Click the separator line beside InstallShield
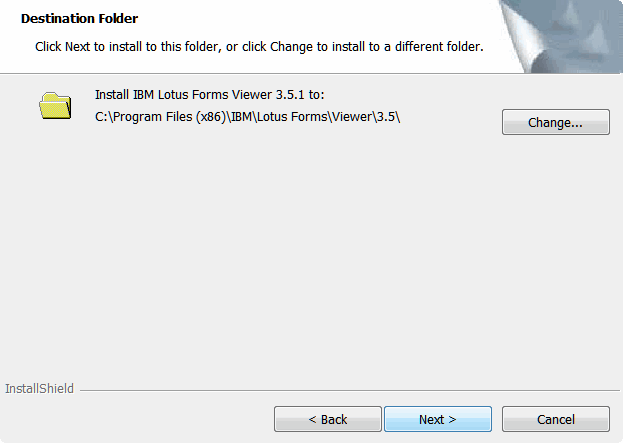This screenshot has height=443, width=623. tap(350, 391)
